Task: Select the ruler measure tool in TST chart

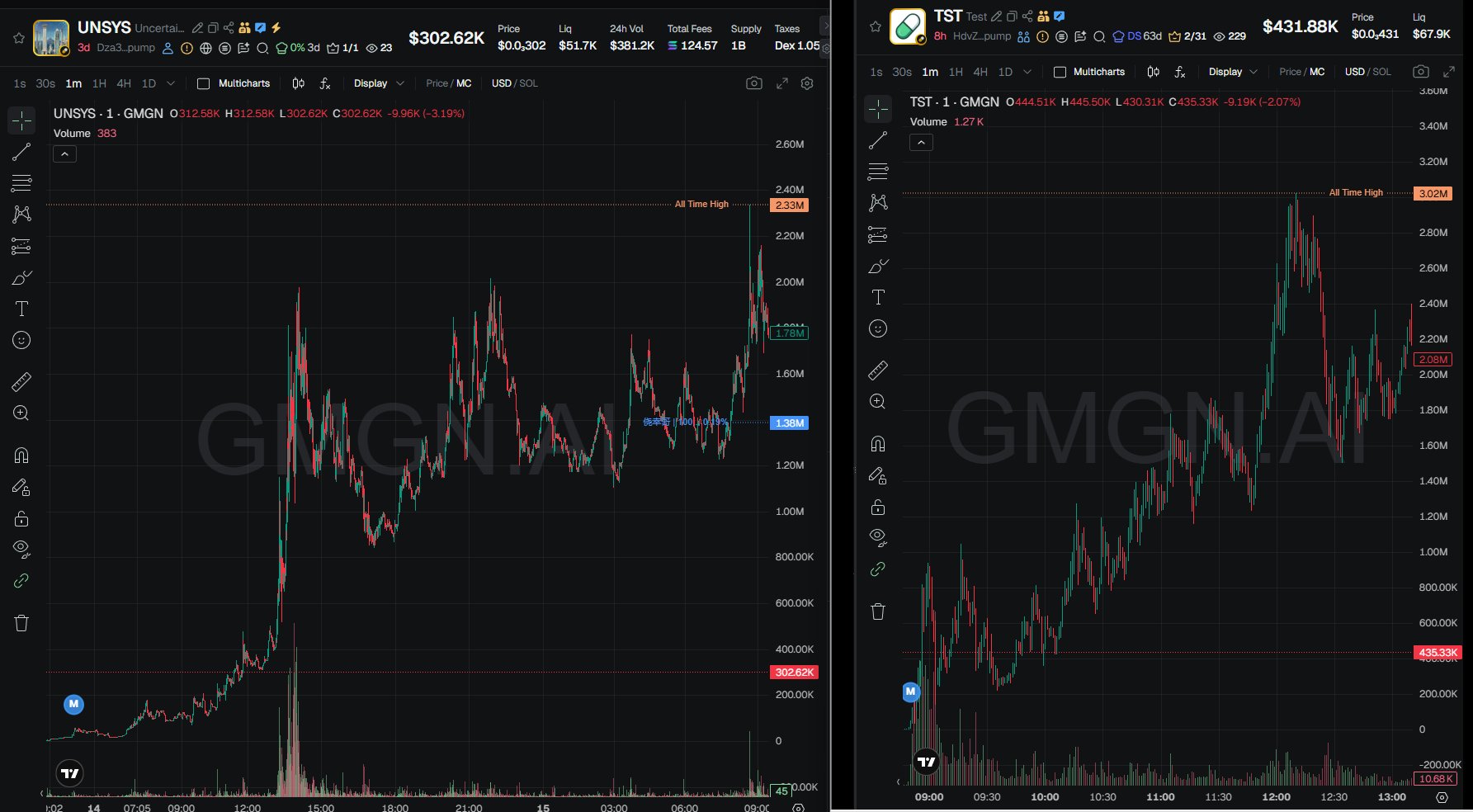Action: [x=878, y=370]
